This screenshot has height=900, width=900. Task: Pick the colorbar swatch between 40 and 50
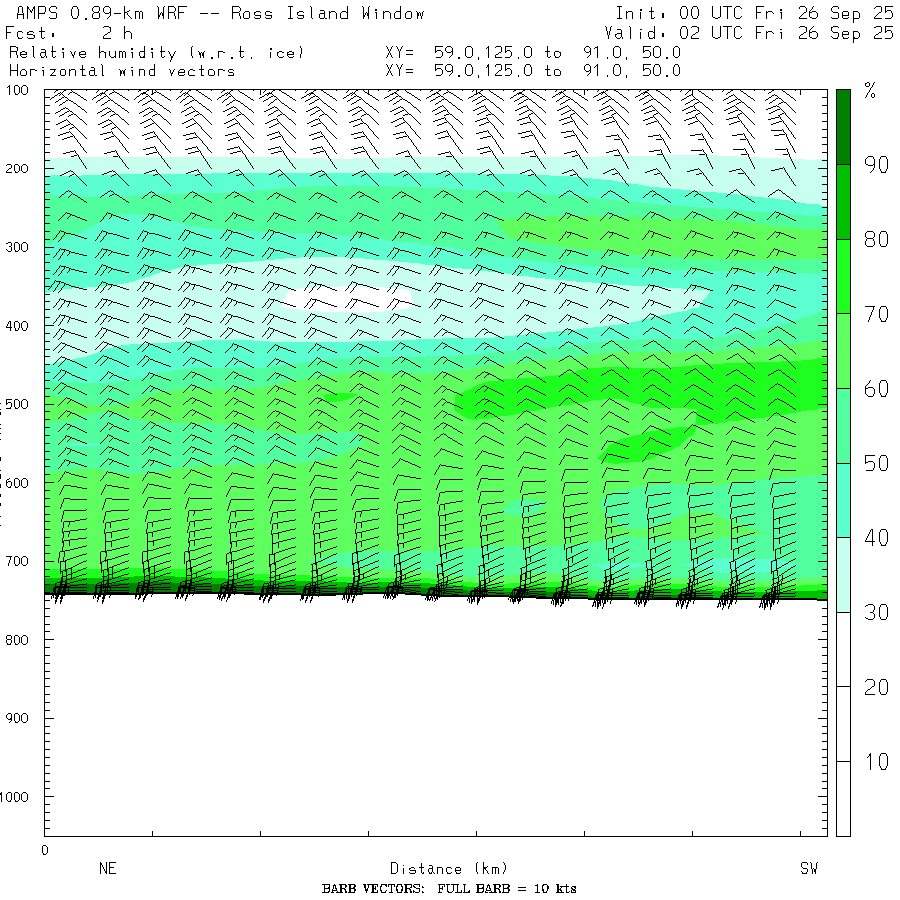point(843,501)
